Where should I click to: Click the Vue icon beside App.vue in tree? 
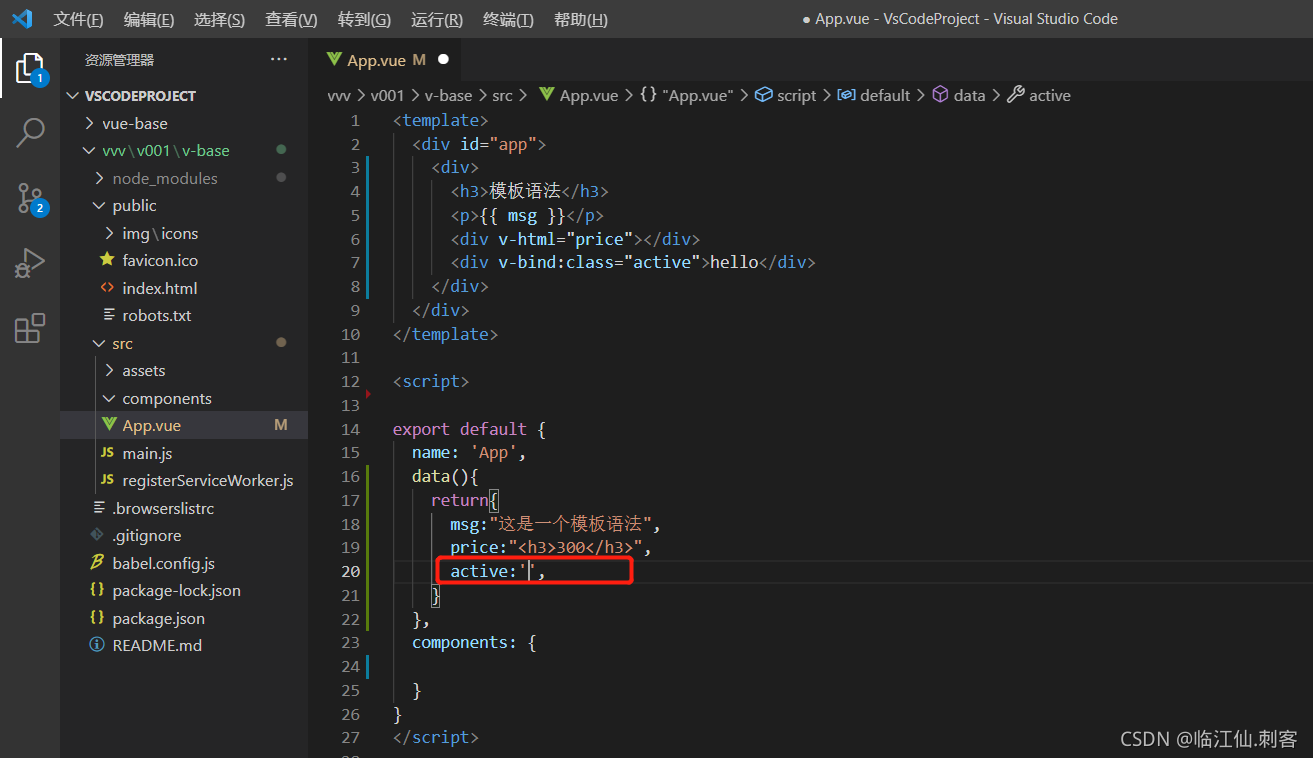click(x=109, y=425)
